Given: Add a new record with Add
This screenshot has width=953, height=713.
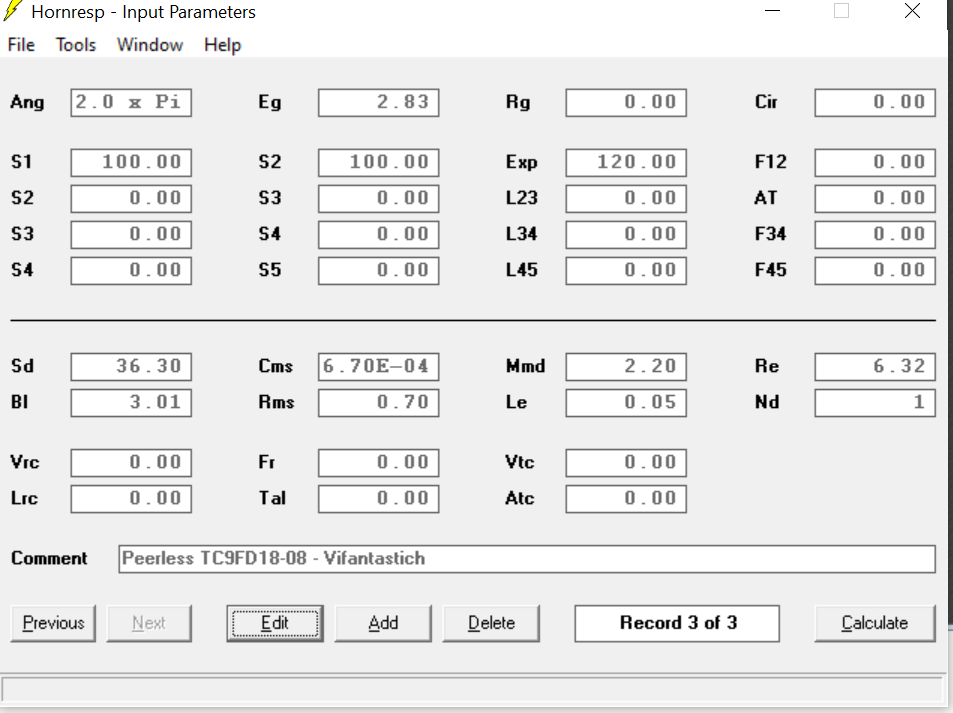Looking at the screenshot, I should pyautogui.click(x=383, y=623).
